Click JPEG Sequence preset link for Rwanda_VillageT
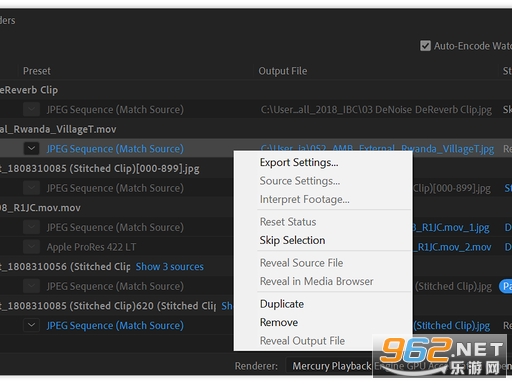512x384 pixels. click(x=115, y=149)
